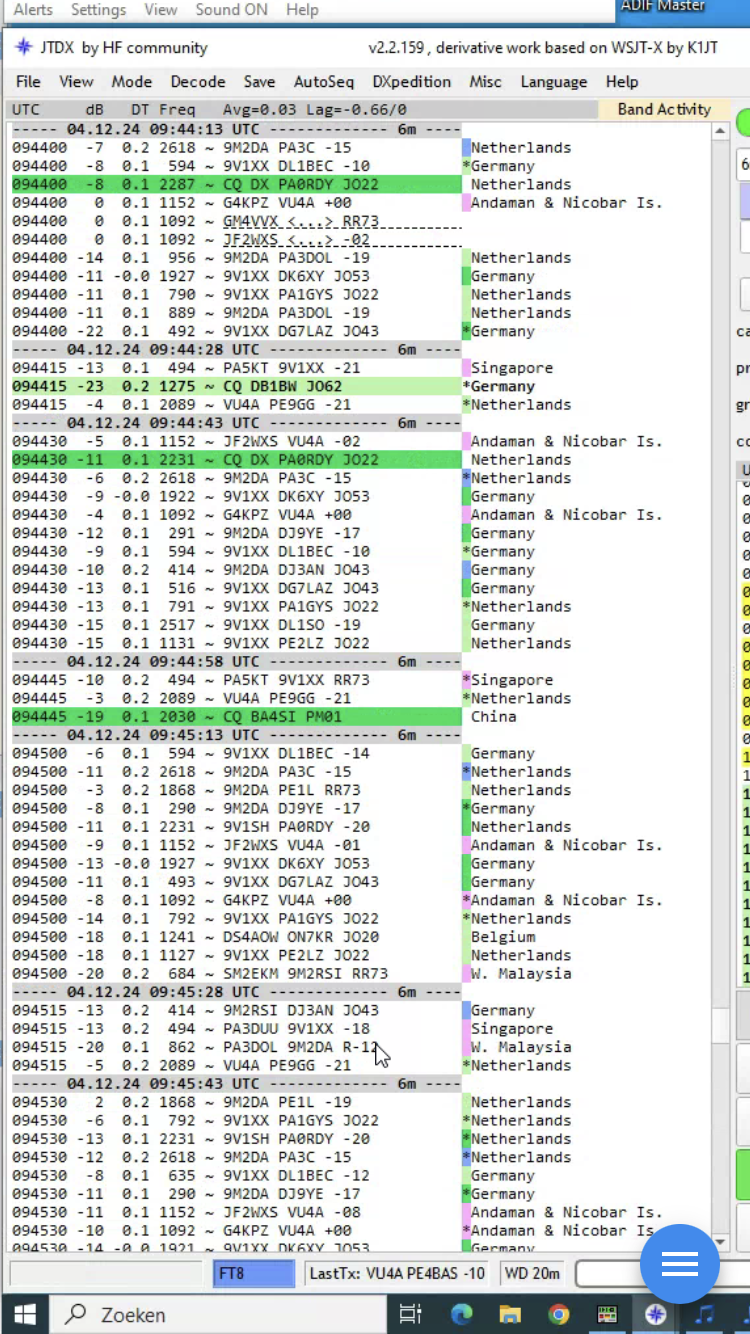Viewport: 750px width, 1334px height.
Task: Select the JF2WXS VU4A -08 line
Action: 236,1212
